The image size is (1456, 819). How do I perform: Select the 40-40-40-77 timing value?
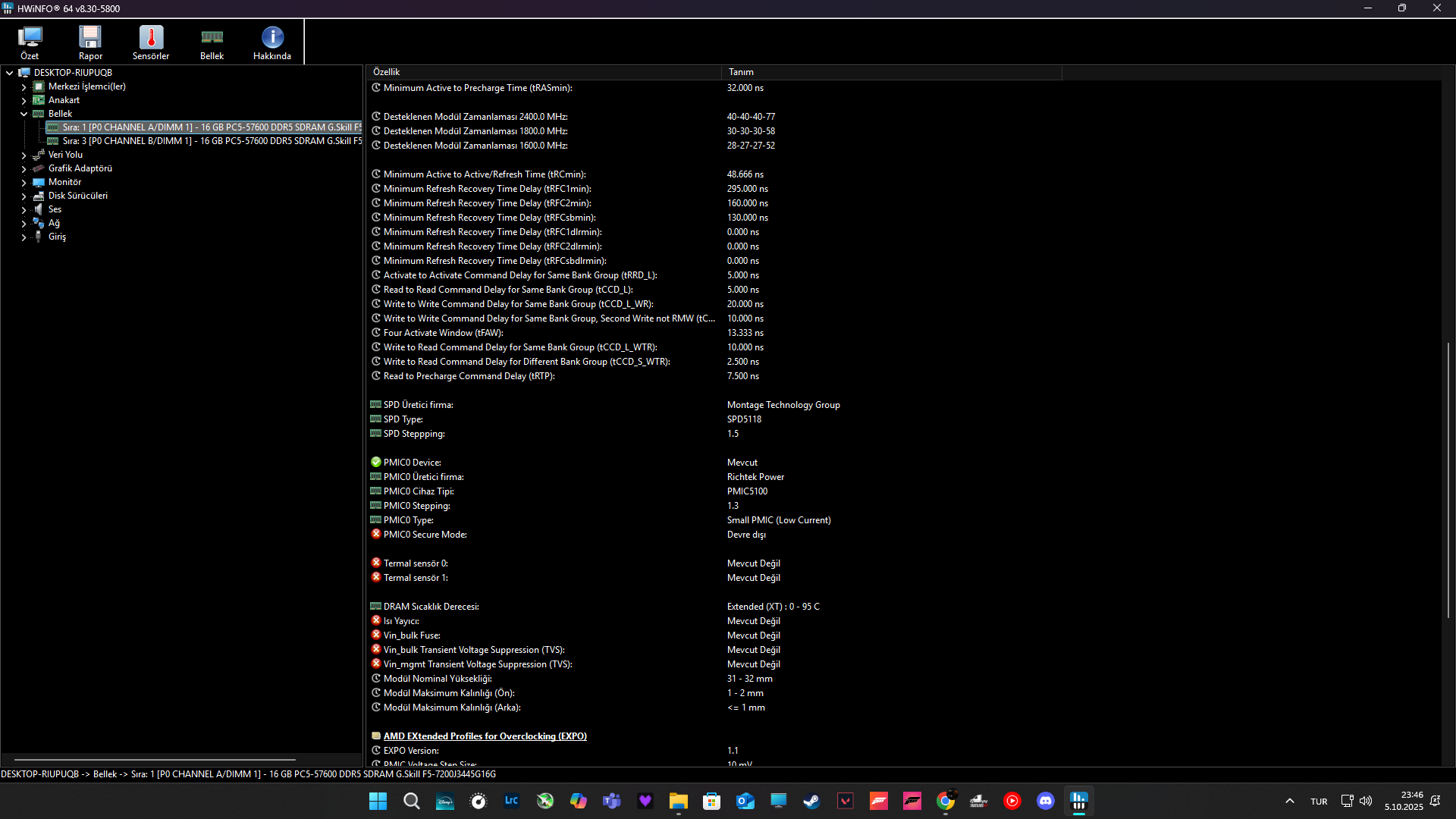coord(751,117)
